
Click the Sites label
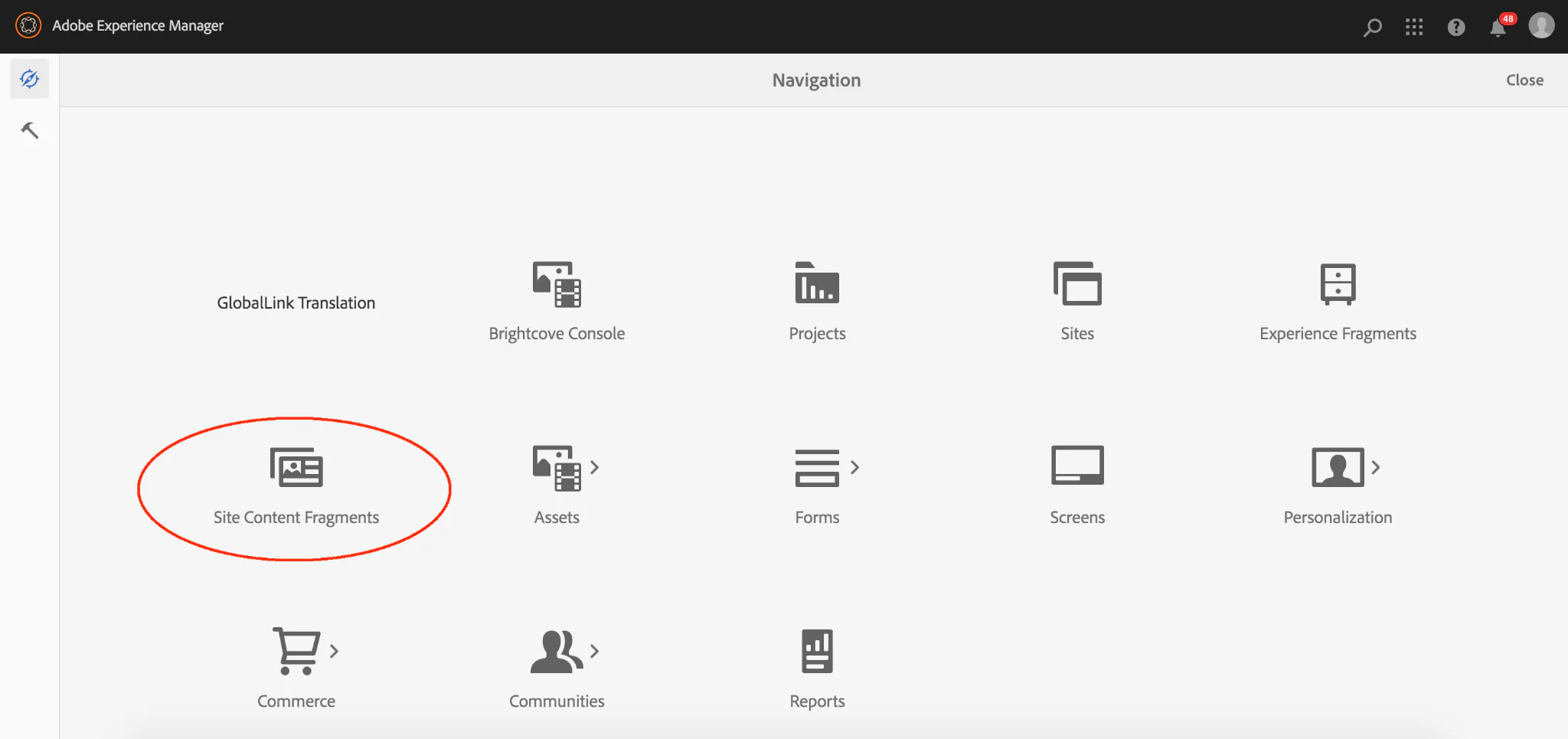1077,333
